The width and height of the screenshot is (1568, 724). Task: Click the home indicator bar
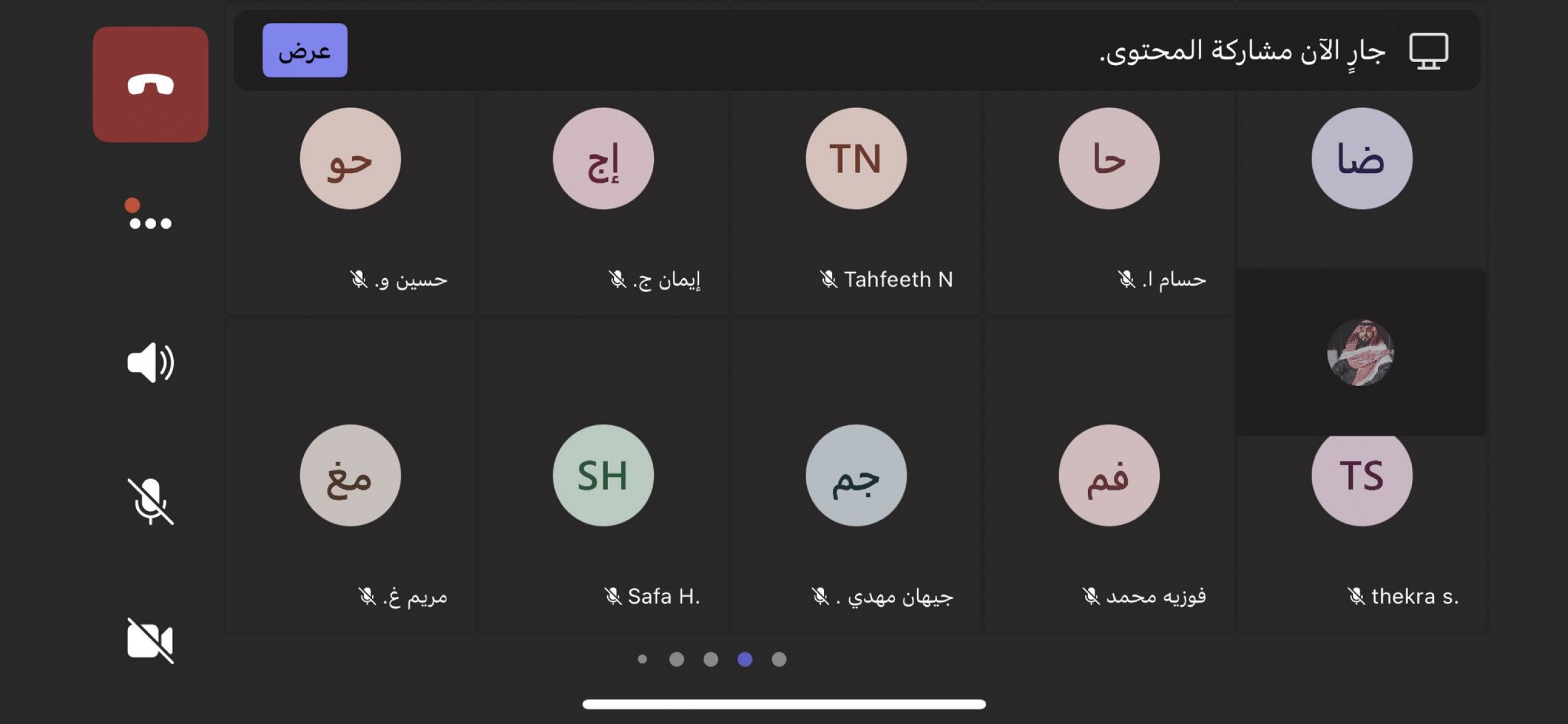784,704
